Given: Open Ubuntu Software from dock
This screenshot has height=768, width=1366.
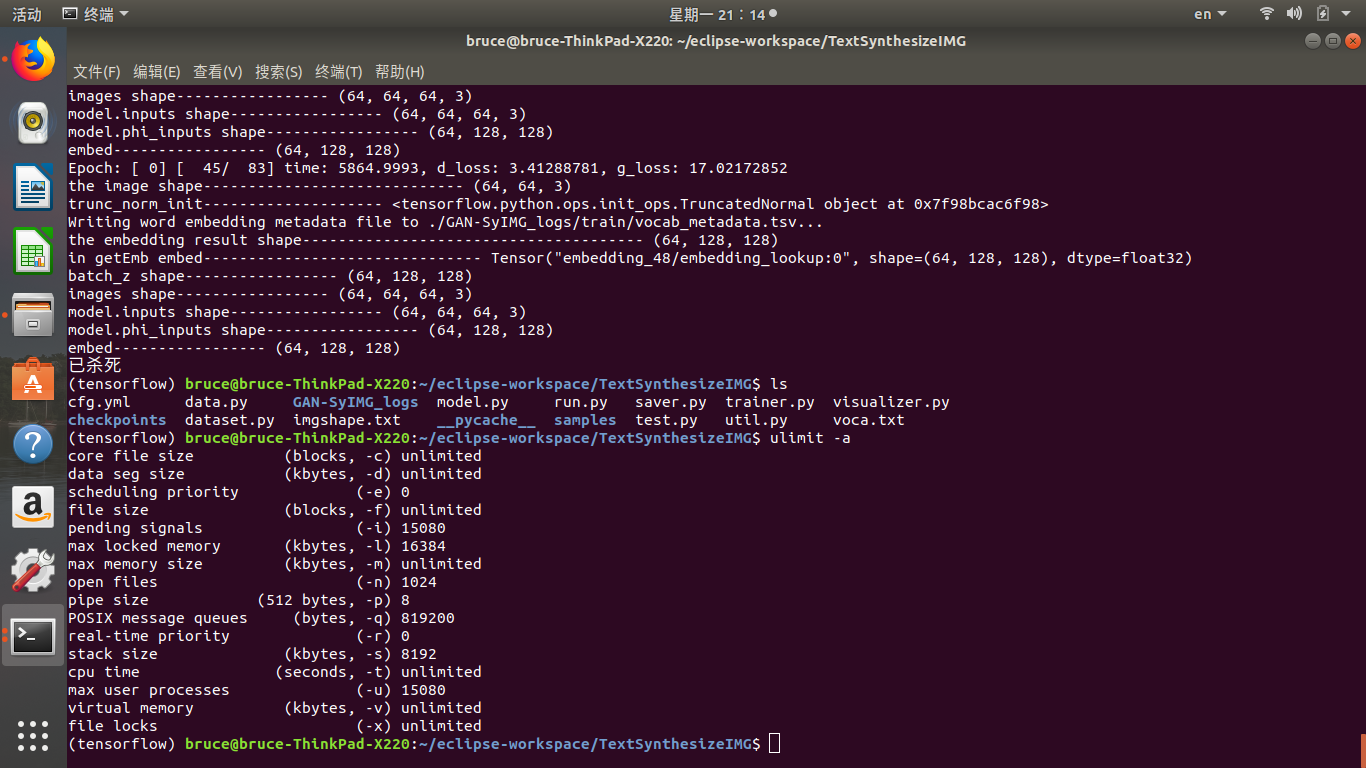Looking at the screenshot, I should (x=33, y=379).
